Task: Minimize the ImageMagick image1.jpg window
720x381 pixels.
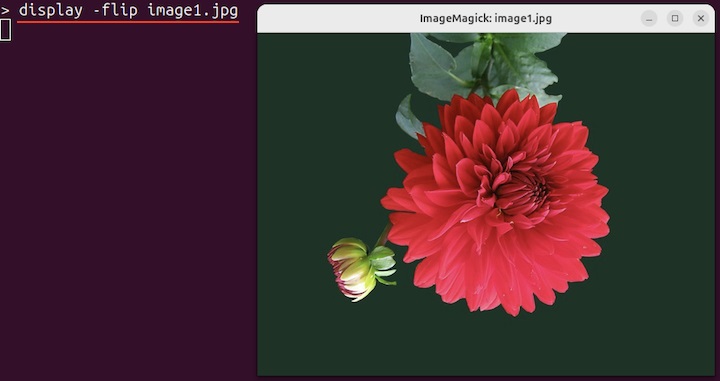Action: tap(649, 18)
